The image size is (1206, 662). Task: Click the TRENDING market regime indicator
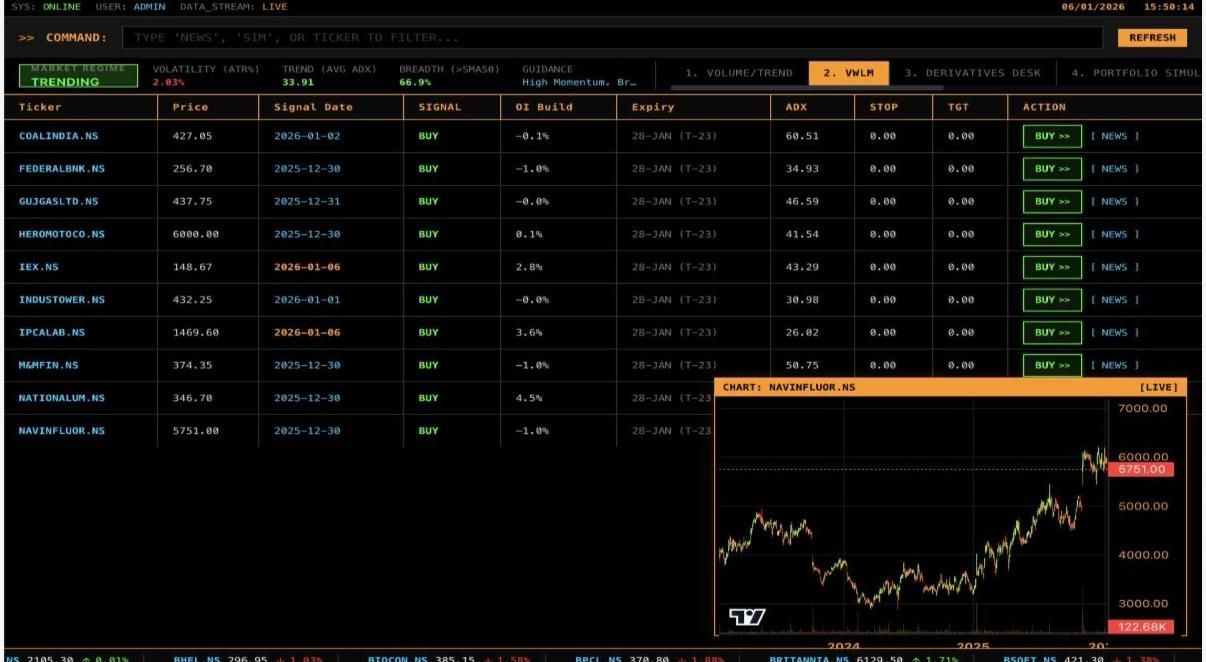click(77, 77)
